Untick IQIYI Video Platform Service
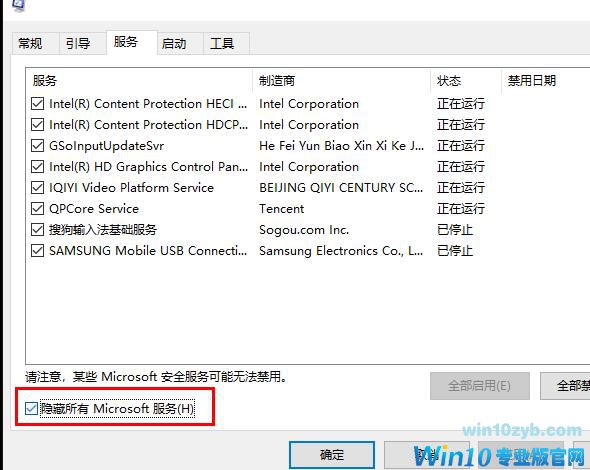 coord(37,187)
